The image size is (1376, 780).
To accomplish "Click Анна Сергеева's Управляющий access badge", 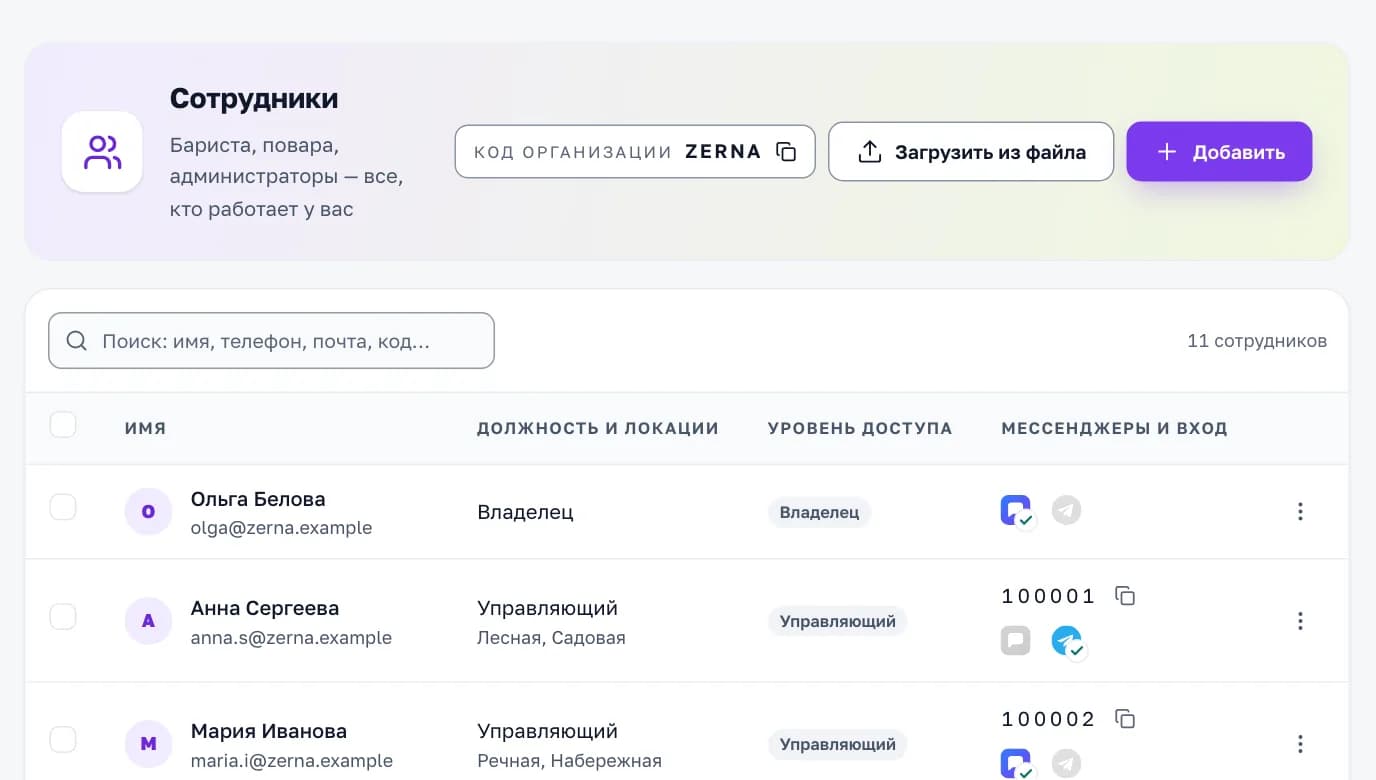I will [837, 621].
